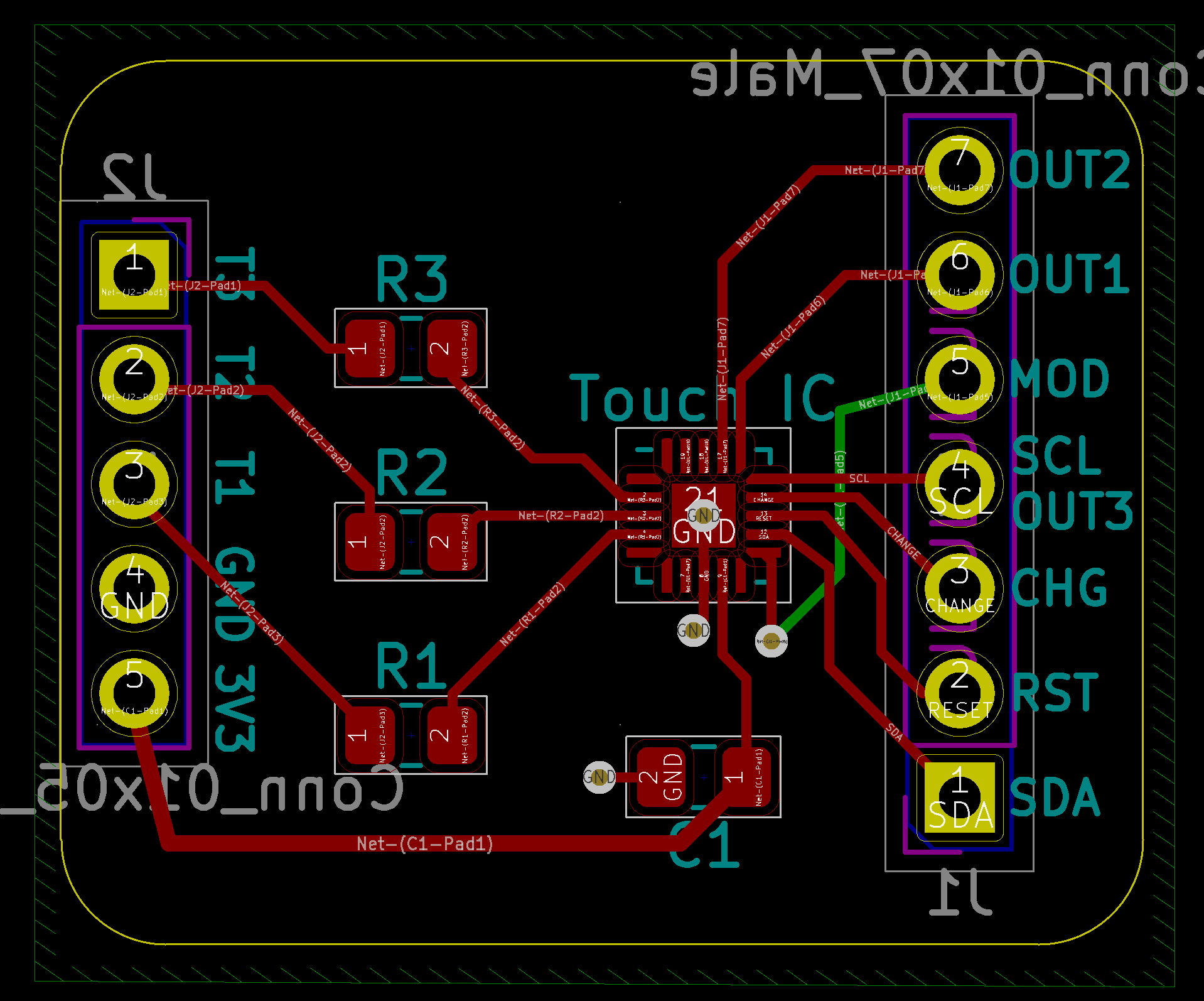
Task: Click the RST silkscreen label
Action: point(1056,693)
